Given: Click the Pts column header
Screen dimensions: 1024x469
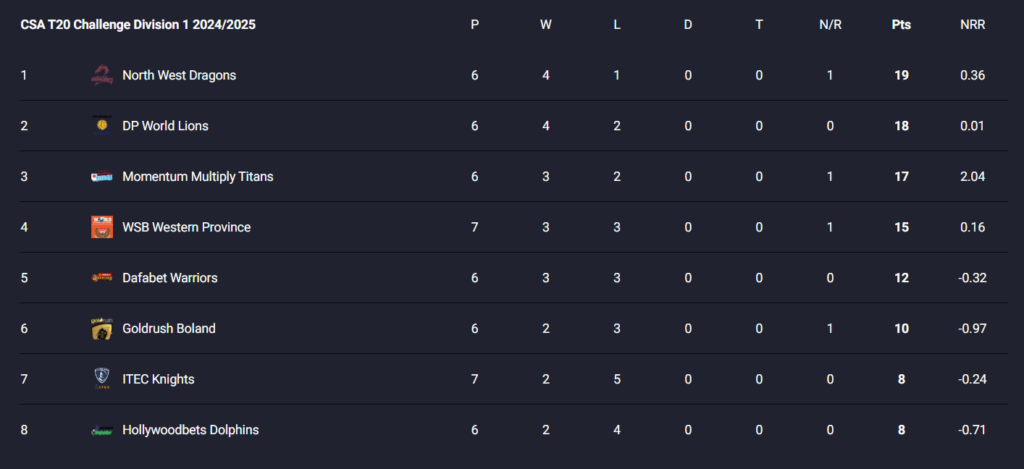Looking at the screenshot, I should point(901,25).
